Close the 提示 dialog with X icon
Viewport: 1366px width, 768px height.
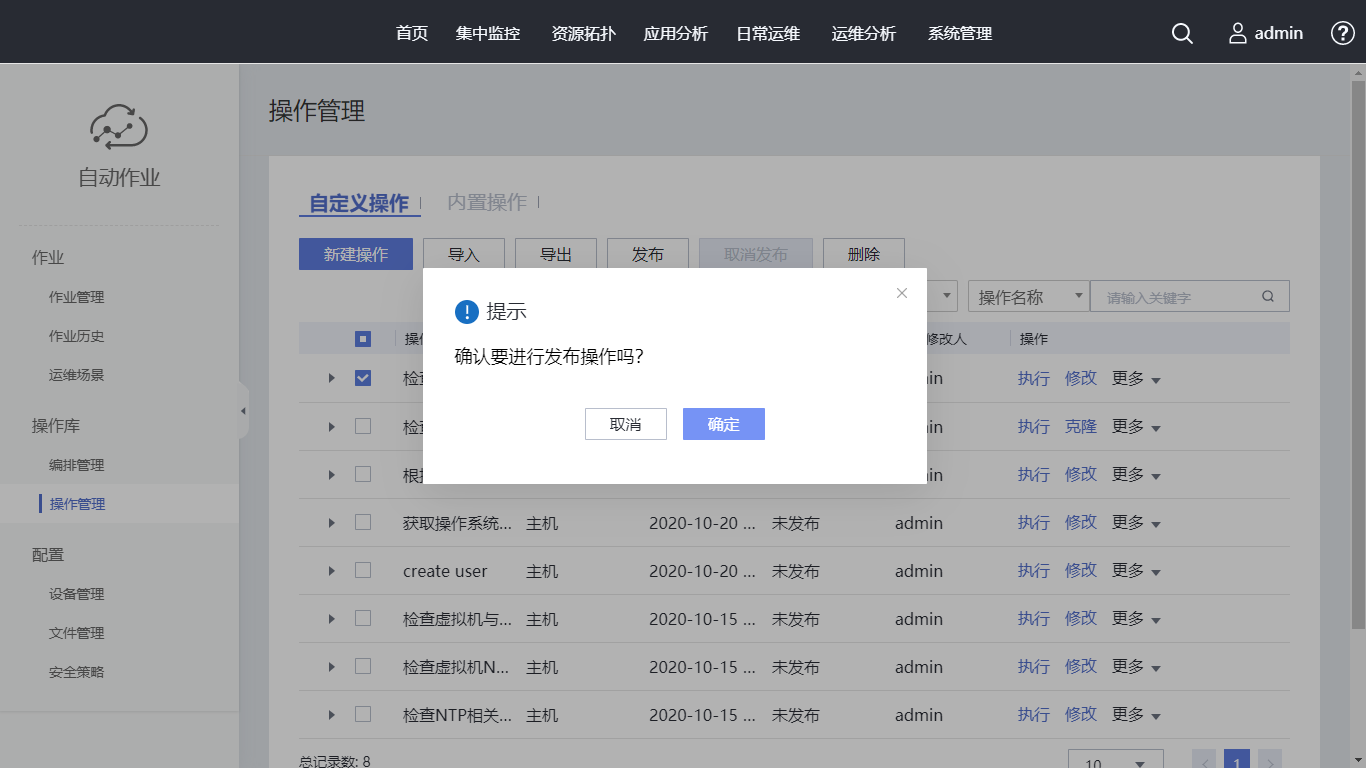[902, 293]
